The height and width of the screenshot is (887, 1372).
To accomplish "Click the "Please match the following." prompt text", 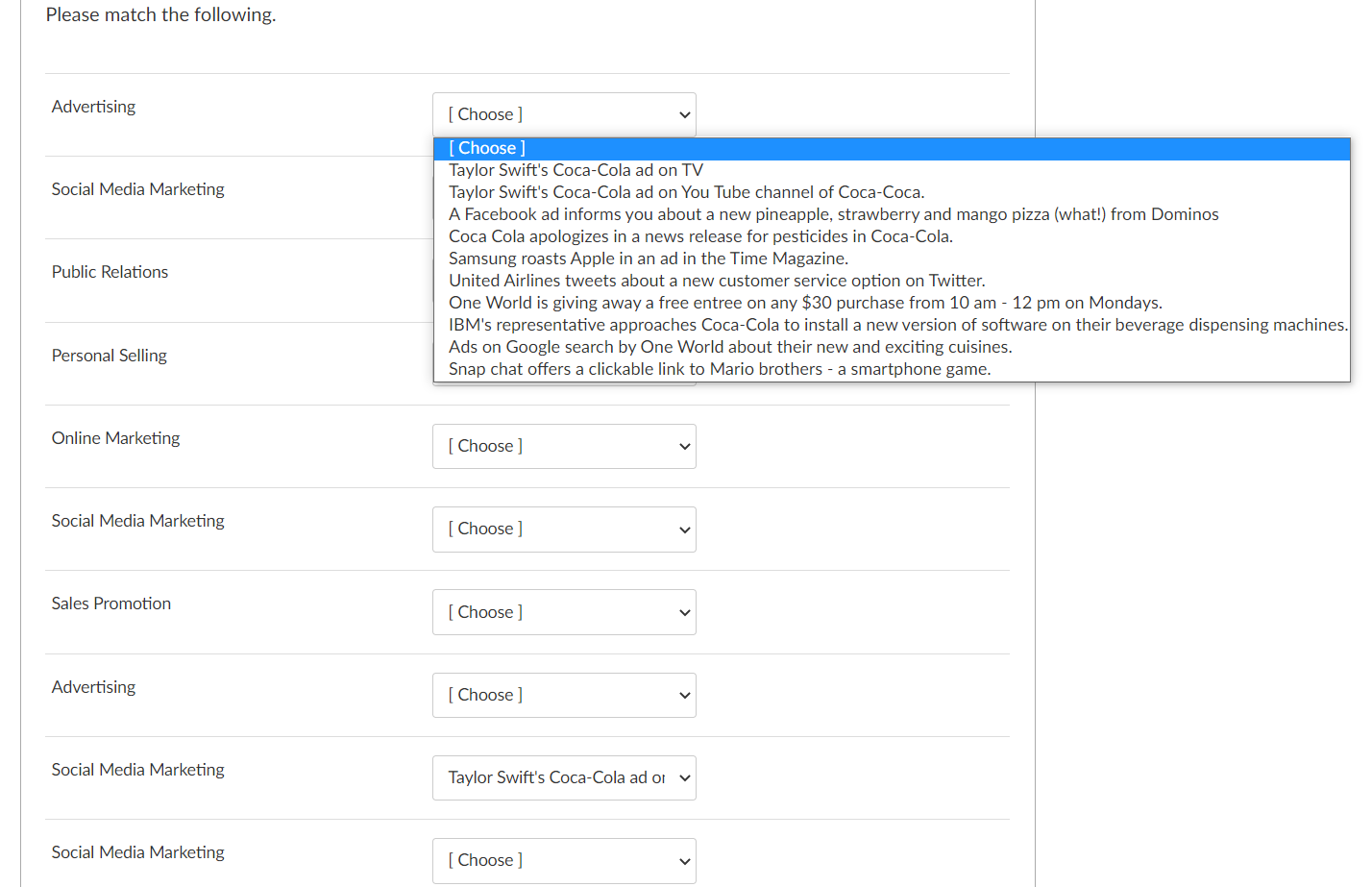I will [x=160, y=14].
